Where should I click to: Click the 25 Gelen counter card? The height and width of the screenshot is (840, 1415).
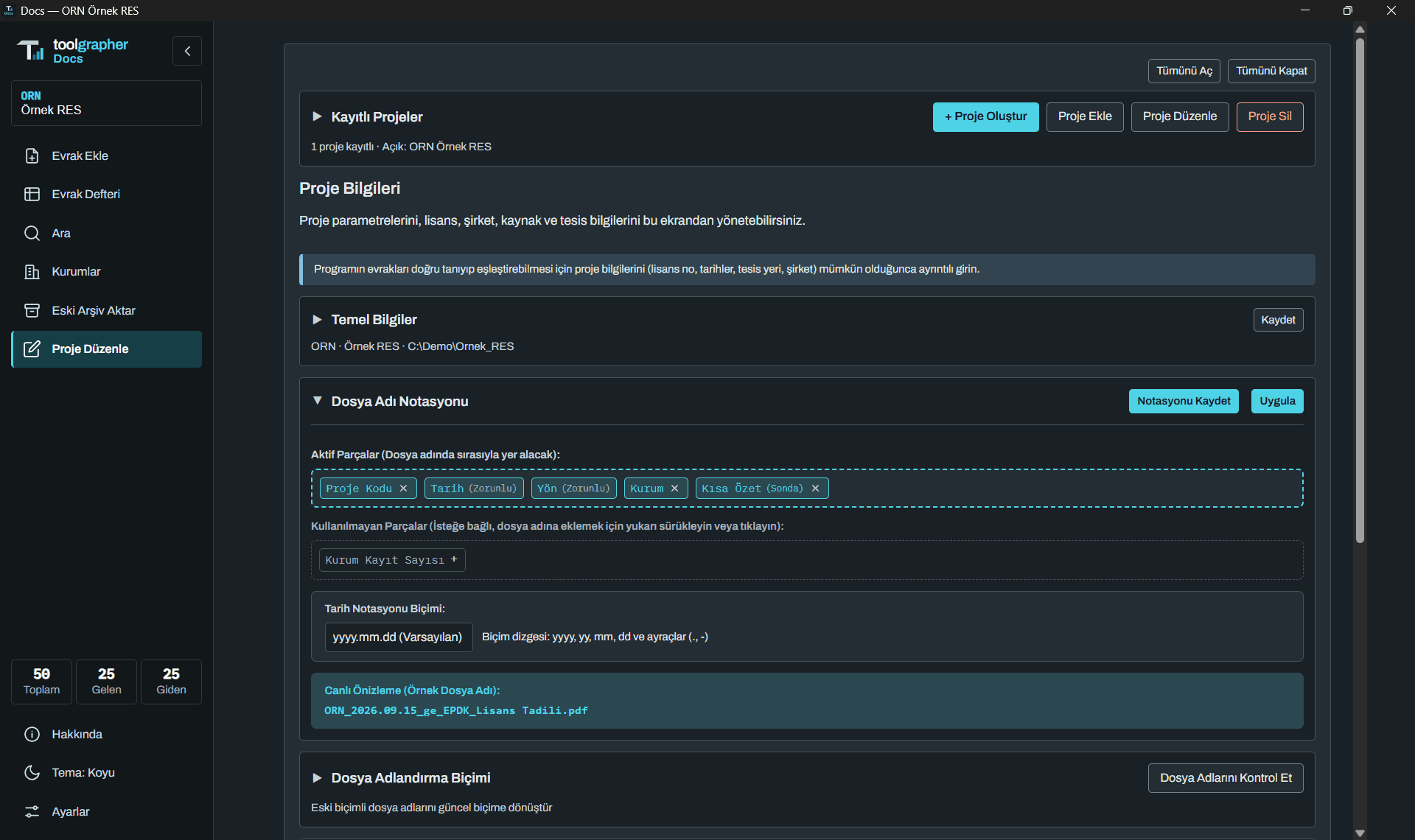coord(106,682)
